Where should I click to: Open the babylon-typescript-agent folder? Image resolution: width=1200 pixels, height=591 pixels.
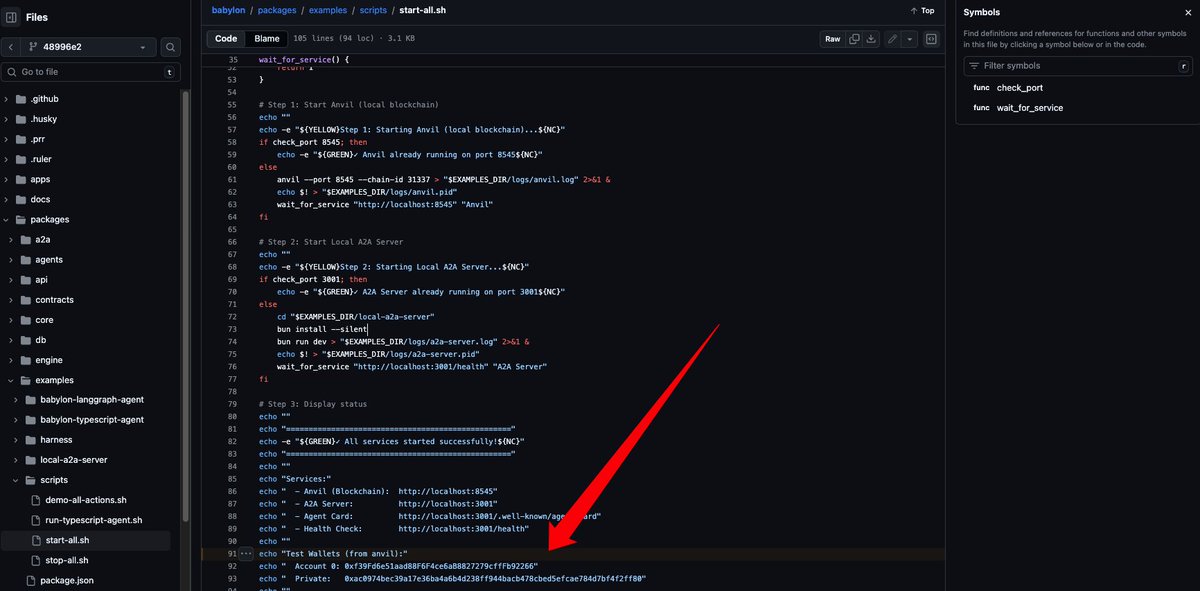click(90, 420)
